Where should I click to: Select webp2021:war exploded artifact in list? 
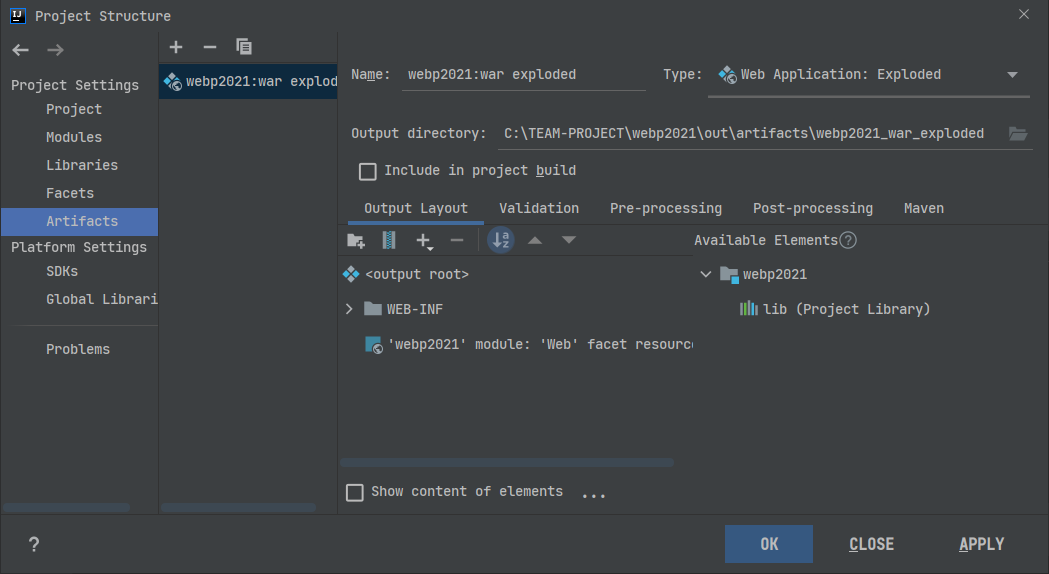coord(248,82)
